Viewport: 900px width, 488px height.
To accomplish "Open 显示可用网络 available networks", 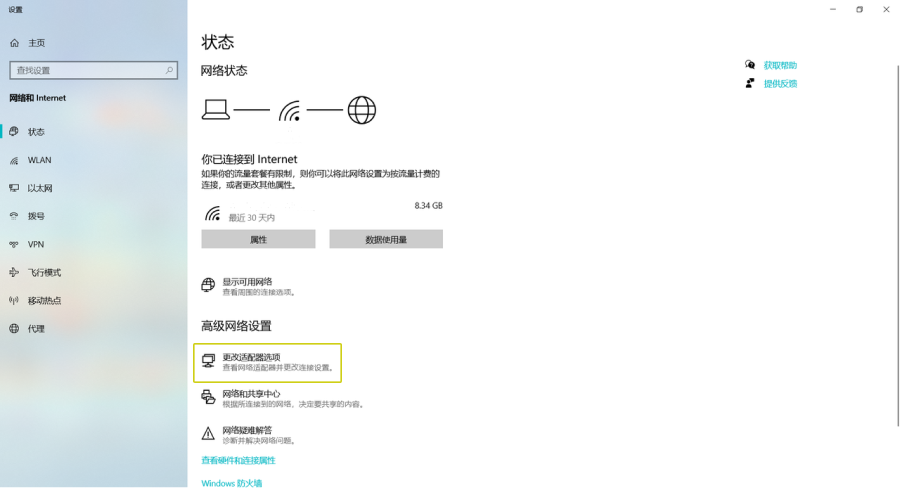I will tap(247, 282).
